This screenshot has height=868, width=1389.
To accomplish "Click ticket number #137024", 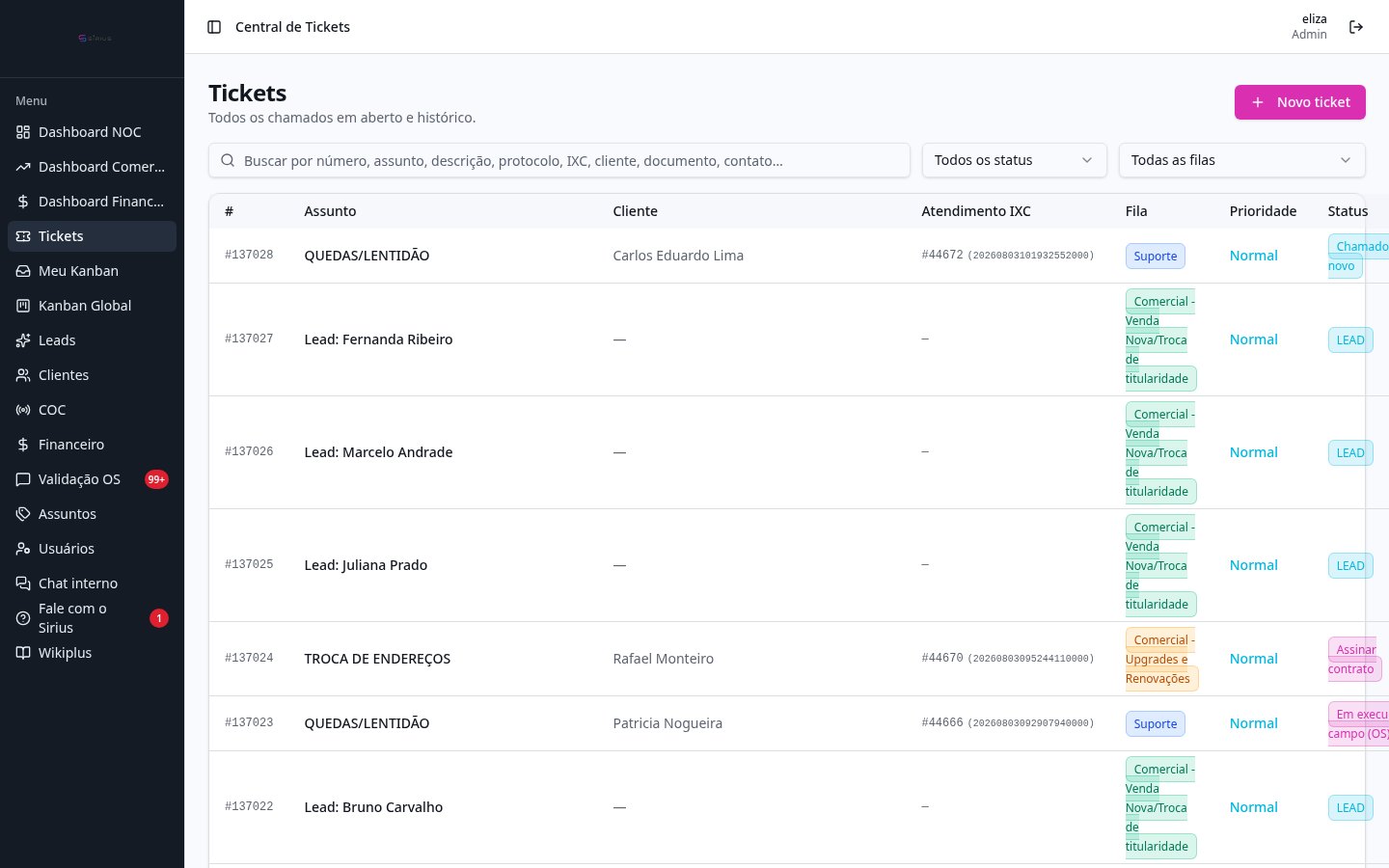I will click(249, 659).
